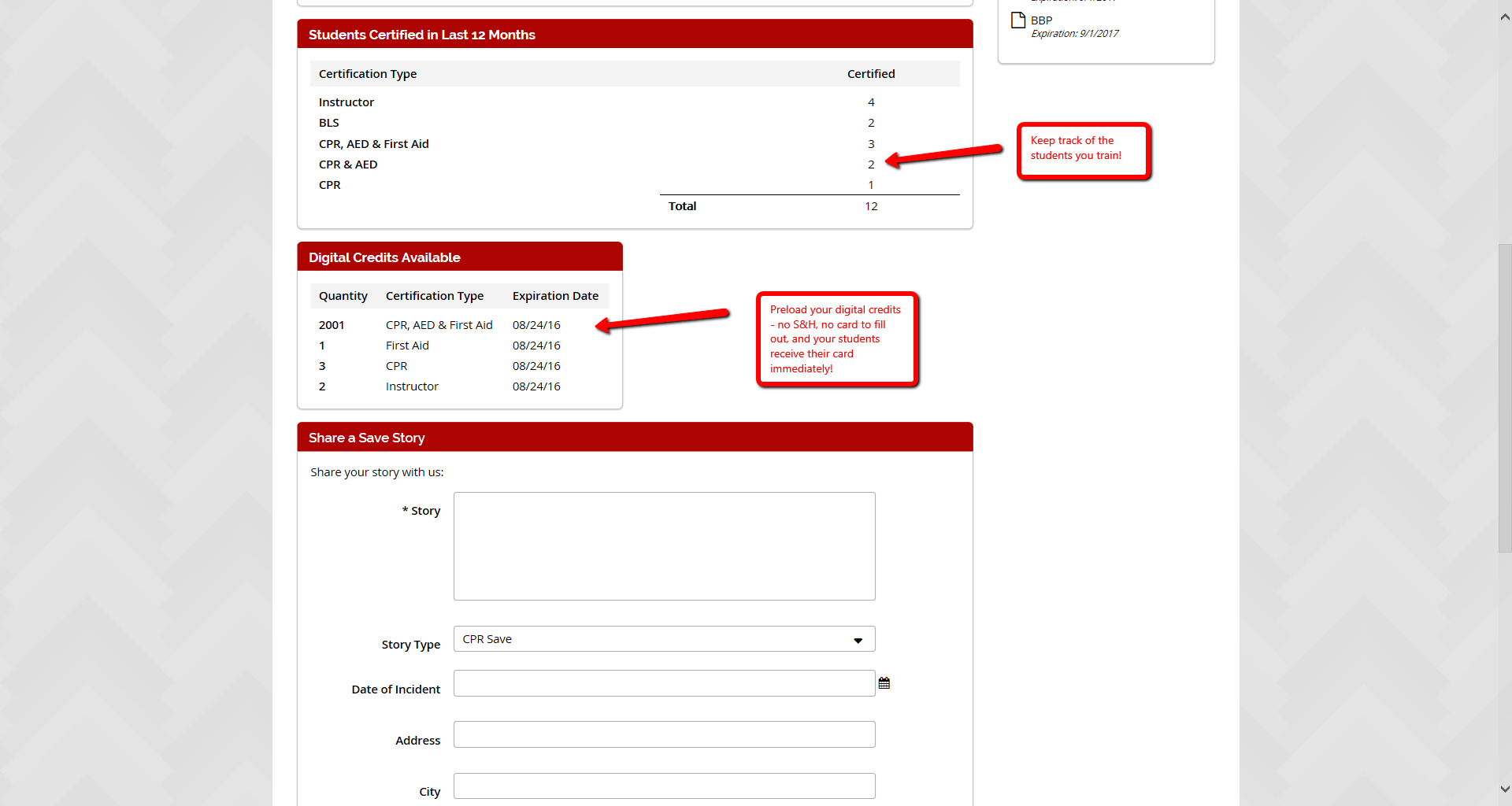Click the Quantity column header
1512x806 pixels.
(x=343, y=296)
